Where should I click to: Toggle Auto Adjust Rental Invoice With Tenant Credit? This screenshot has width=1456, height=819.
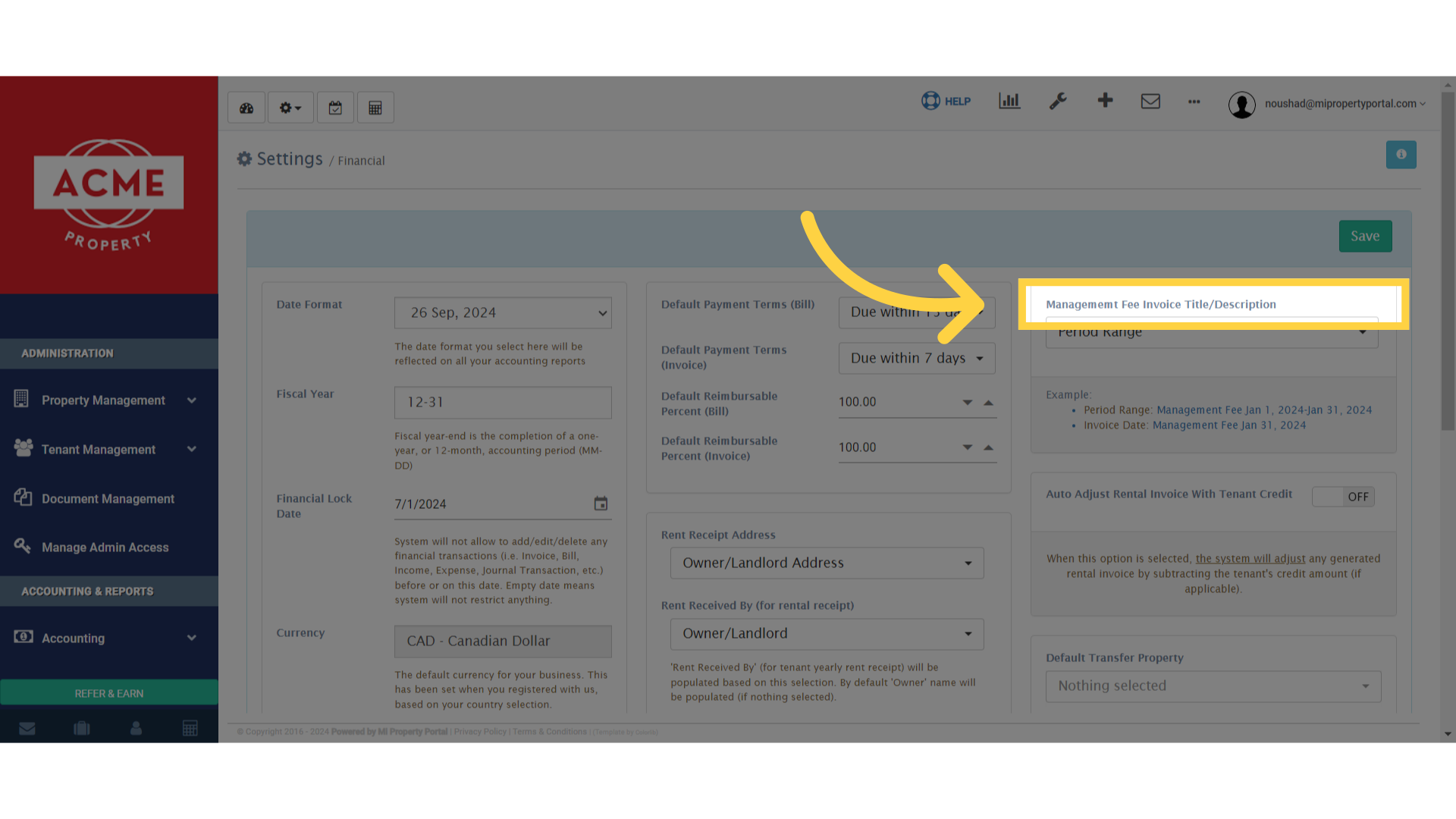point(1343,497)
